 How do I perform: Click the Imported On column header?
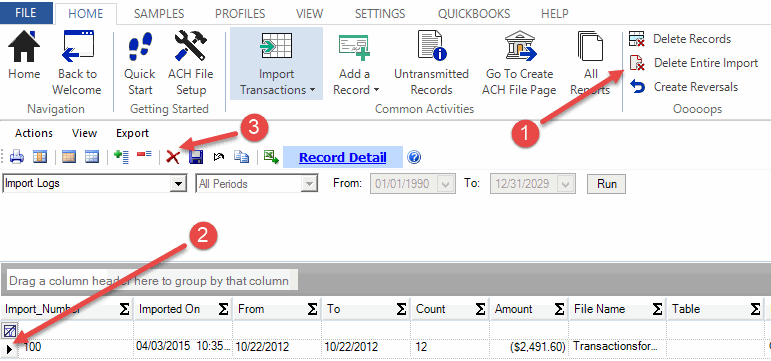(183, 309)
